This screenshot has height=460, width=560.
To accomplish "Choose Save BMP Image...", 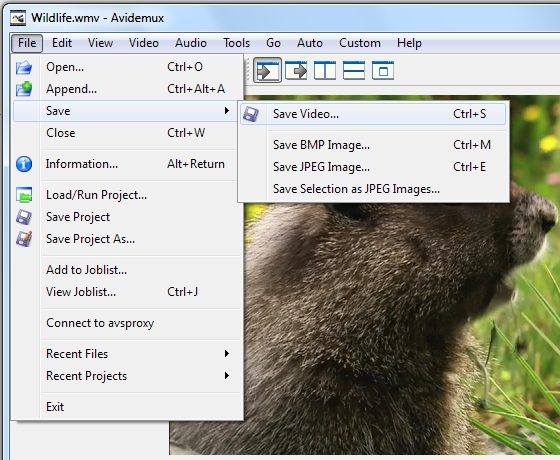I will (x=373, y=145).
